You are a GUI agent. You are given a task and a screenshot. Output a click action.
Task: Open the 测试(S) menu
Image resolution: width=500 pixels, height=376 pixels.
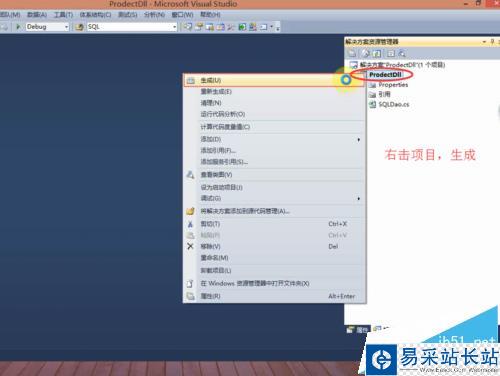point(128,15)
